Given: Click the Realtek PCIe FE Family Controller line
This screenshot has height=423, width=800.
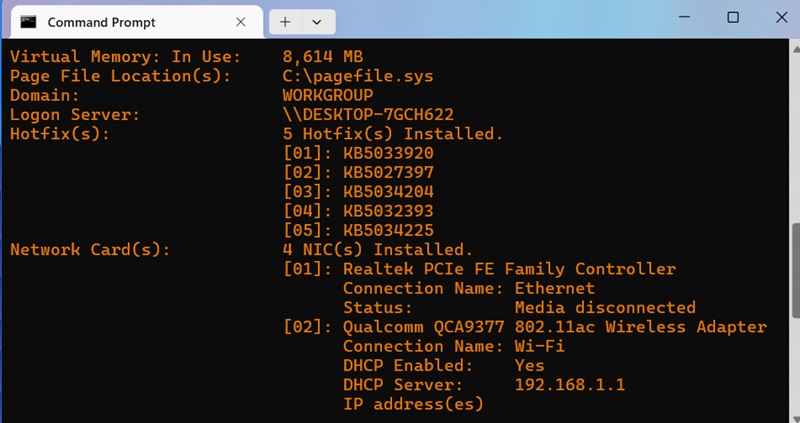Looking at the screenshot, I should (509, 269).
